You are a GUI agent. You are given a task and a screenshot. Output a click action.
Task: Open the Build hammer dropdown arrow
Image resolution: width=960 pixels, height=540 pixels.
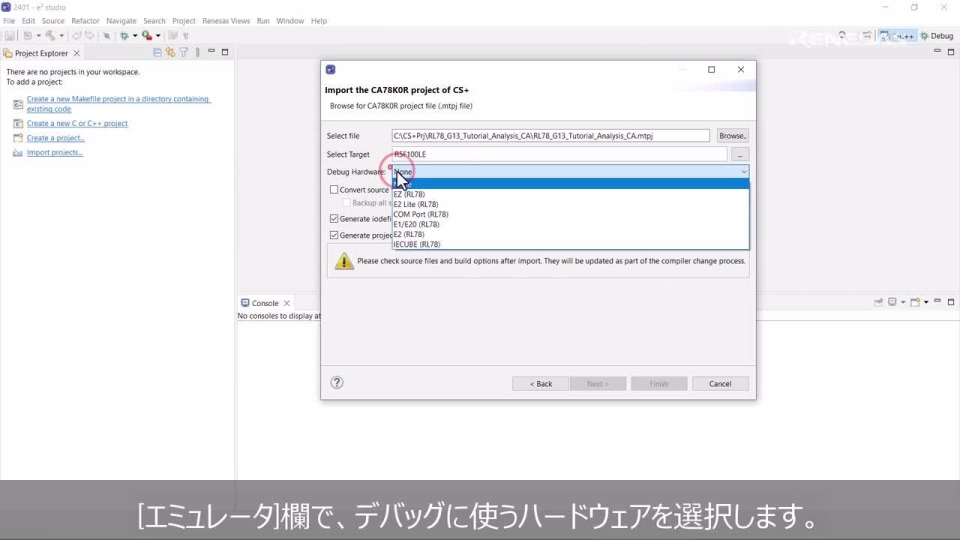tap(61, 36)
